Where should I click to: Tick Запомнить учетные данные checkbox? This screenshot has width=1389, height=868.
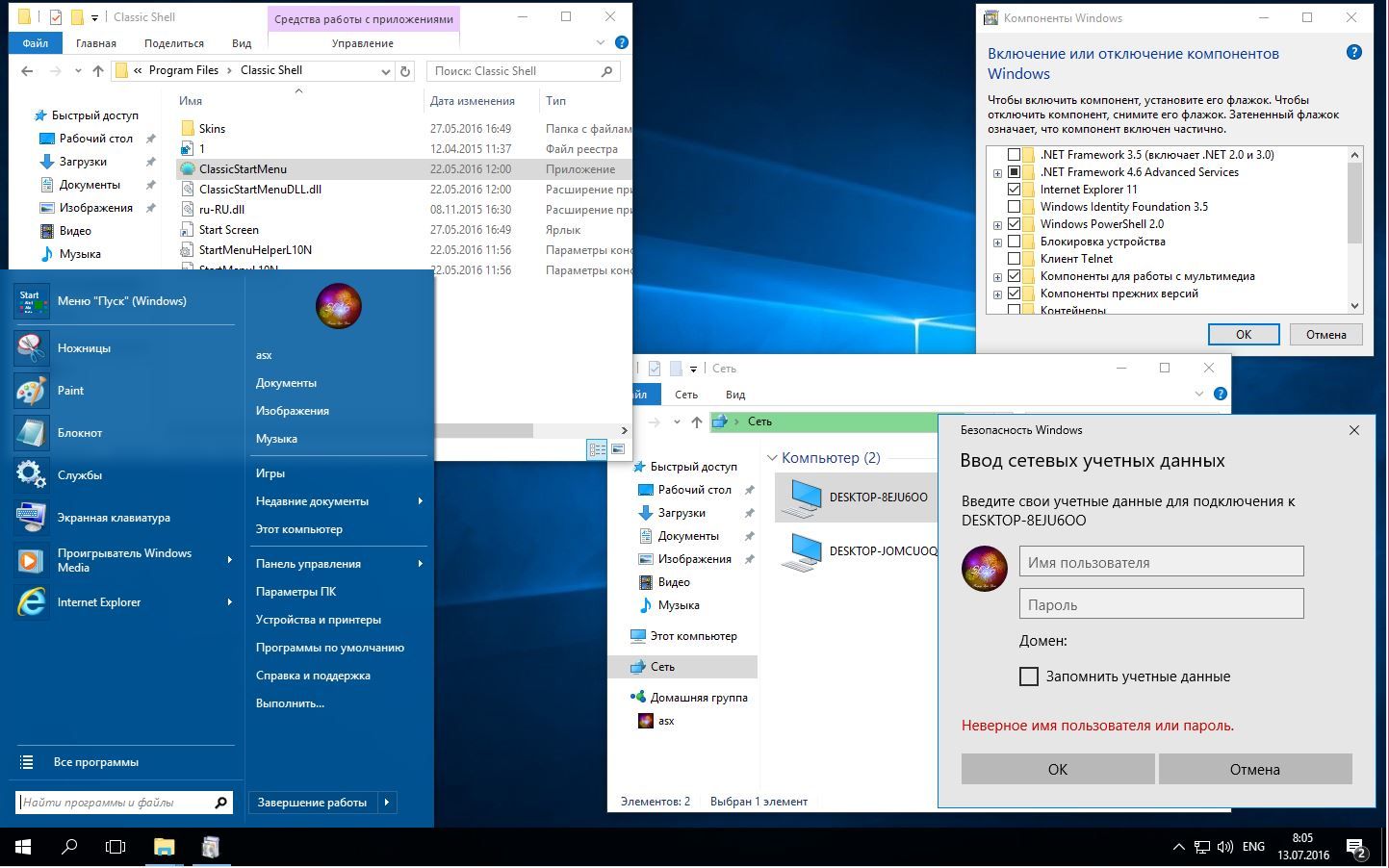1029,677
